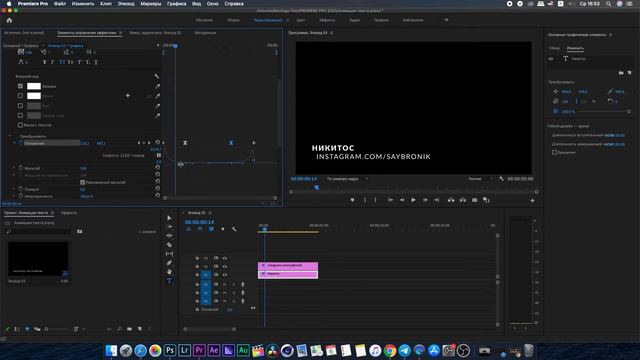Screen dimensions: 640x360
Task: Toggle Position stopwatch animation in Effect Controls
Action: click(x=20, y=143)
